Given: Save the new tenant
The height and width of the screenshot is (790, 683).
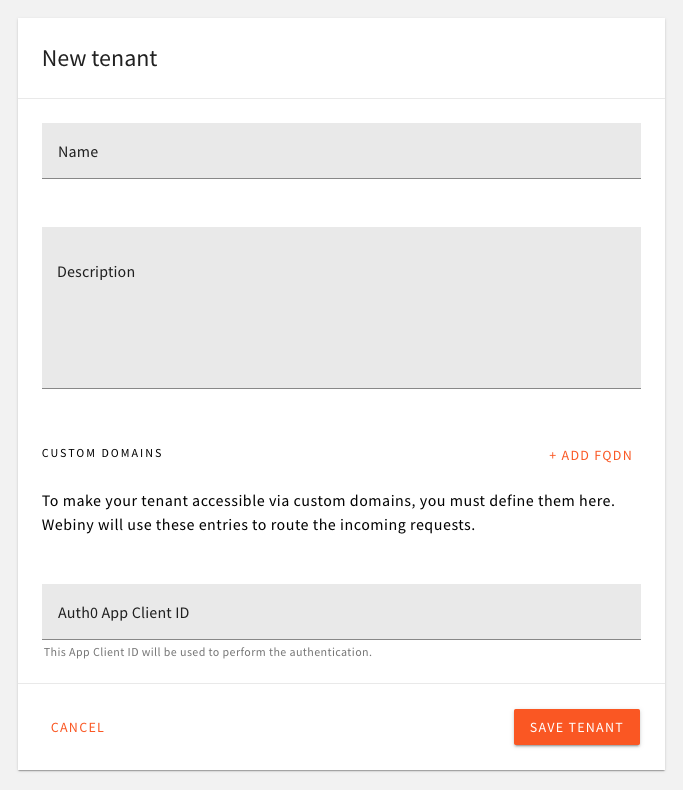Looking at the screenshot, I should pos(576,728).
